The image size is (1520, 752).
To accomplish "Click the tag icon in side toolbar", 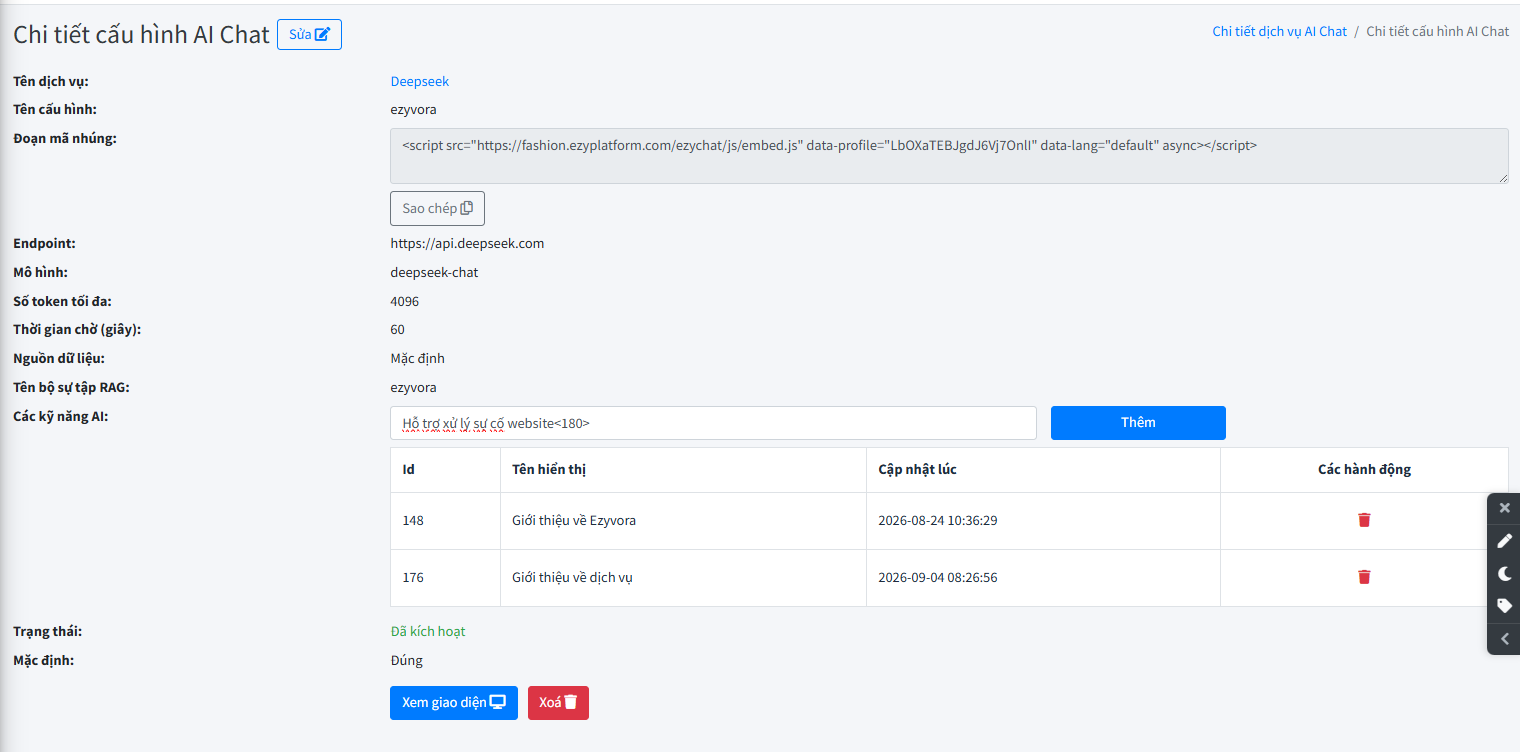I will coord(1504,606).
